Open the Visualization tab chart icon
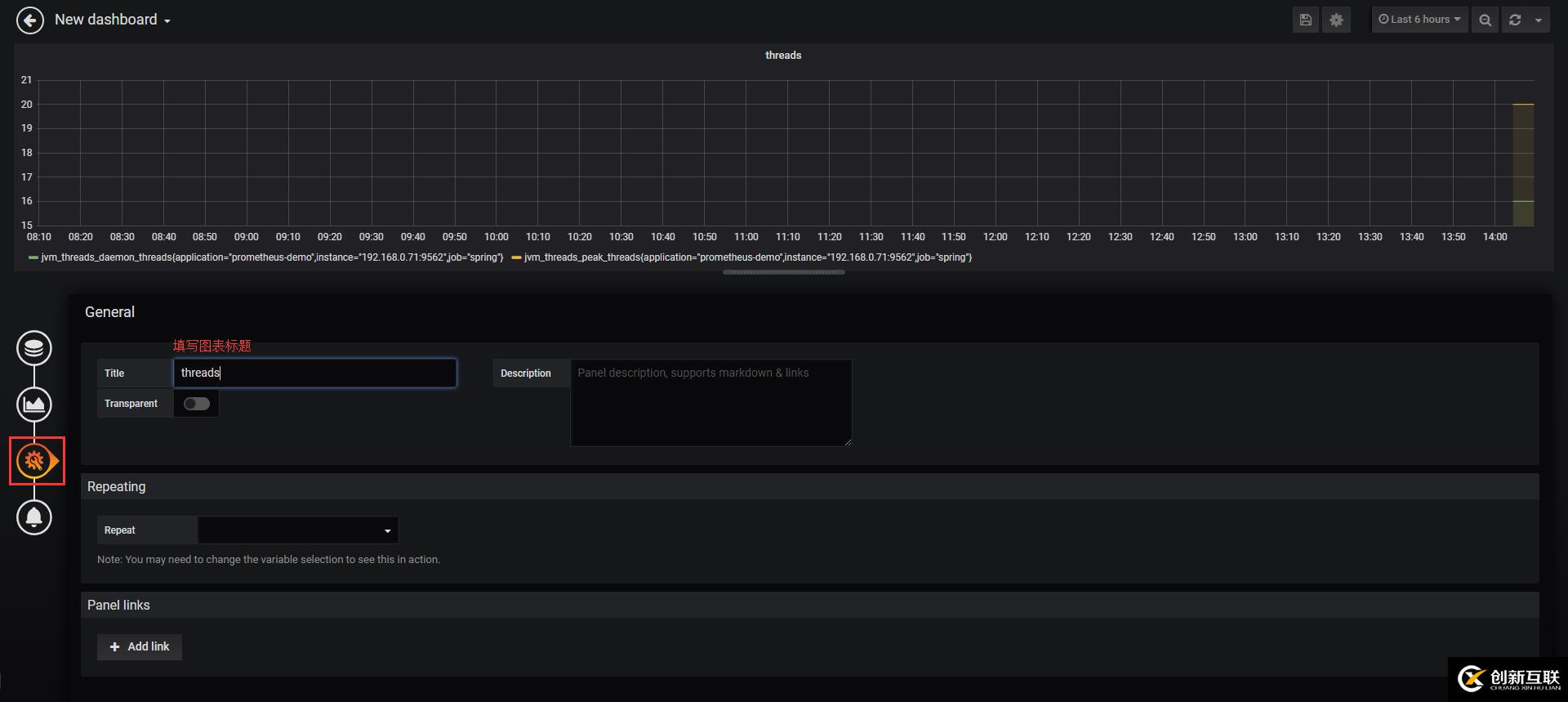 click(x=34, y=405)
